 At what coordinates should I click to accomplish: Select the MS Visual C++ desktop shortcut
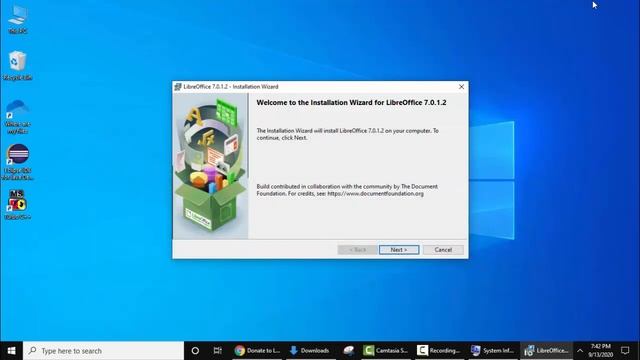click(x=18, y=204)
